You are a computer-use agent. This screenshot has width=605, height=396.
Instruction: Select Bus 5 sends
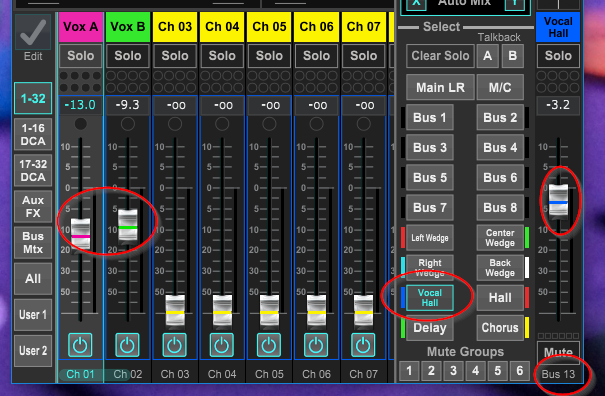[x=429, y=178]
